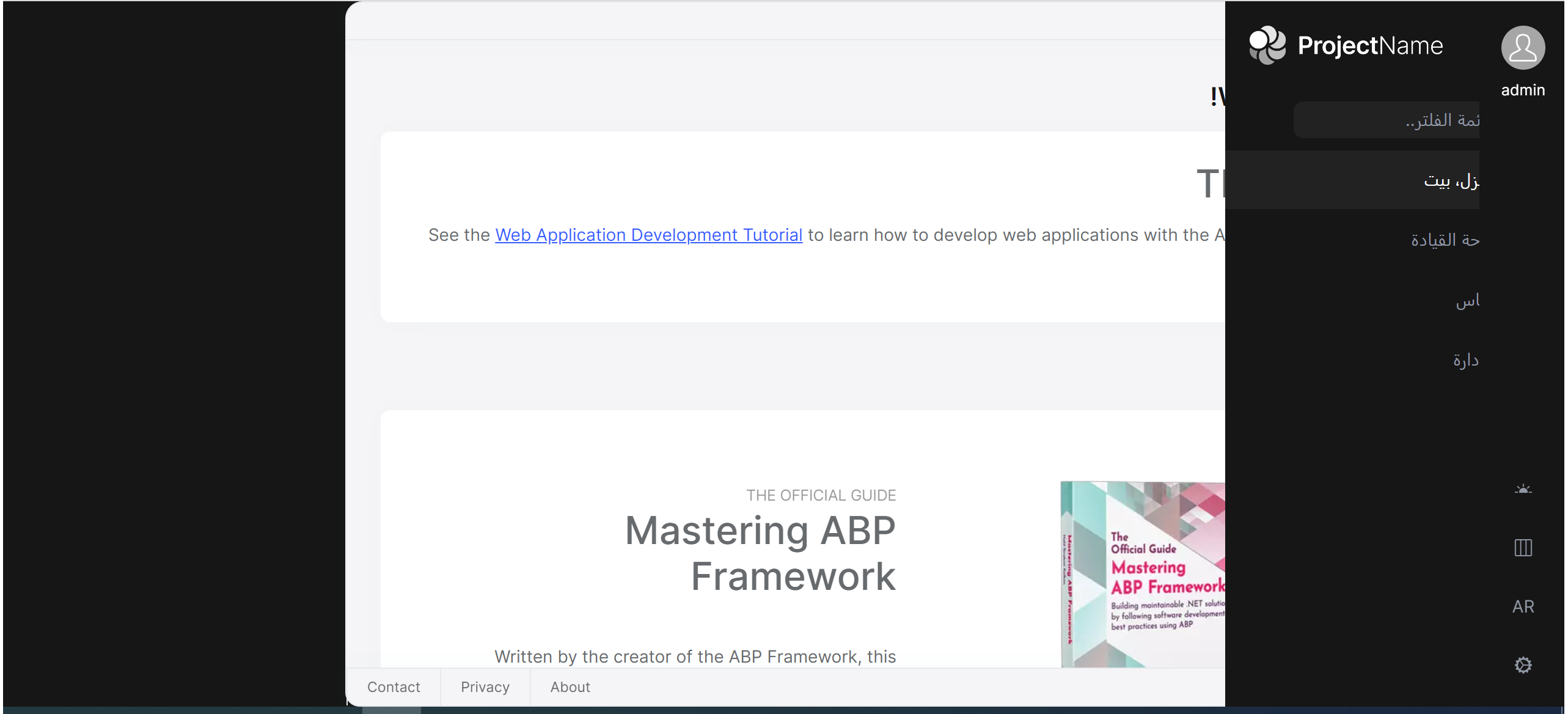The image size is (1568, 714).
Task: Click the ProjectName flower logo icon
Action: tap(1267, 45)
